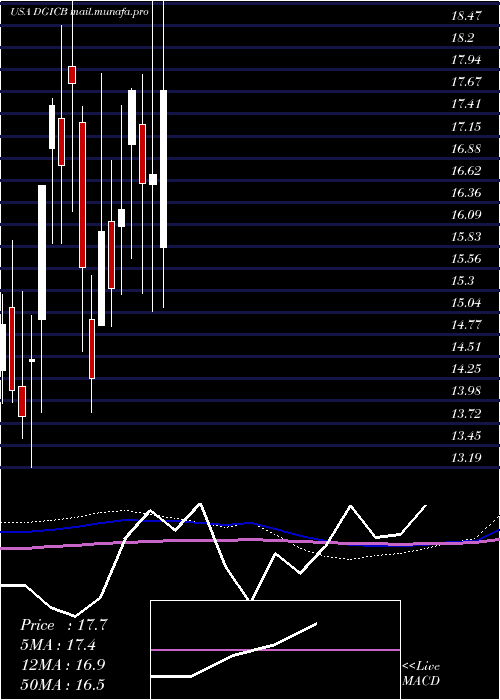Click the 18.47 price axis label
Viewport: 500px width, 700px height.
coord(466,16)
